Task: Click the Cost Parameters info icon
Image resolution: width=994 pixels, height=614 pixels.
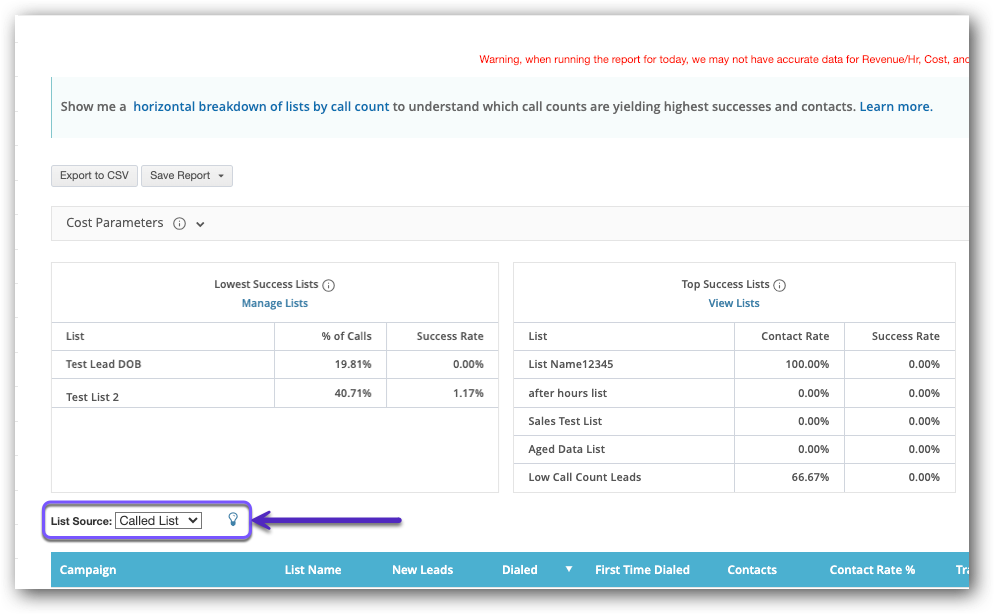Action: click(x=180, y=224)
